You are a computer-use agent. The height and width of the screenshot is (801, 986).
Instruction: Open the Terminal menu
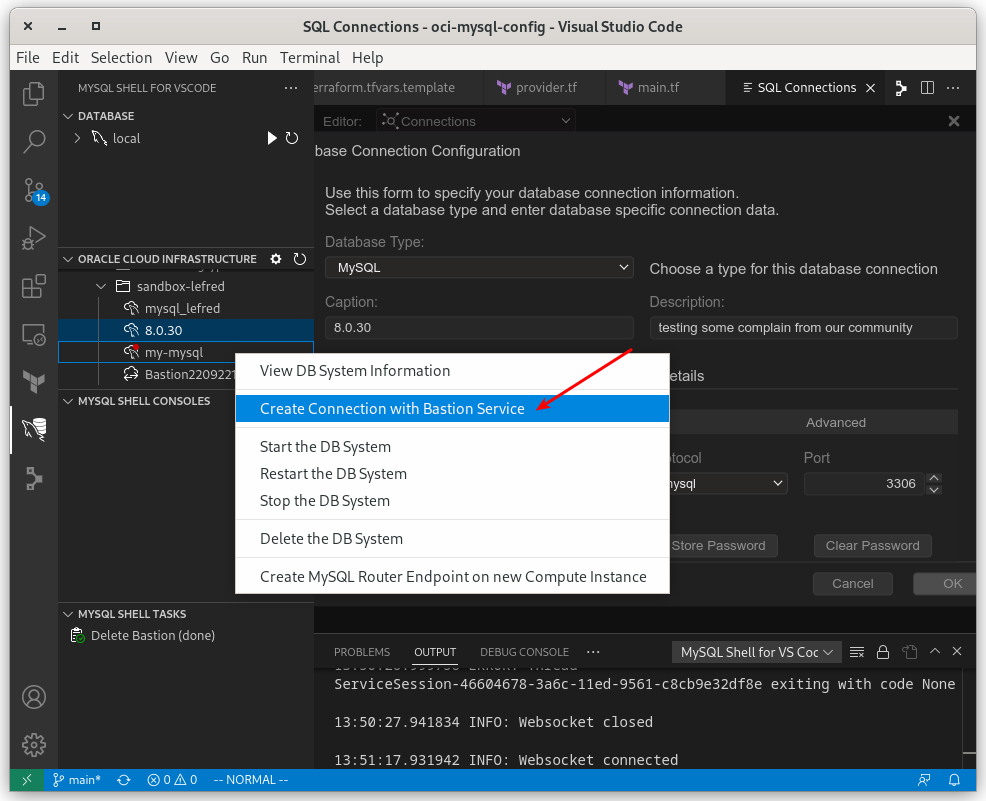tap(309, 58)
